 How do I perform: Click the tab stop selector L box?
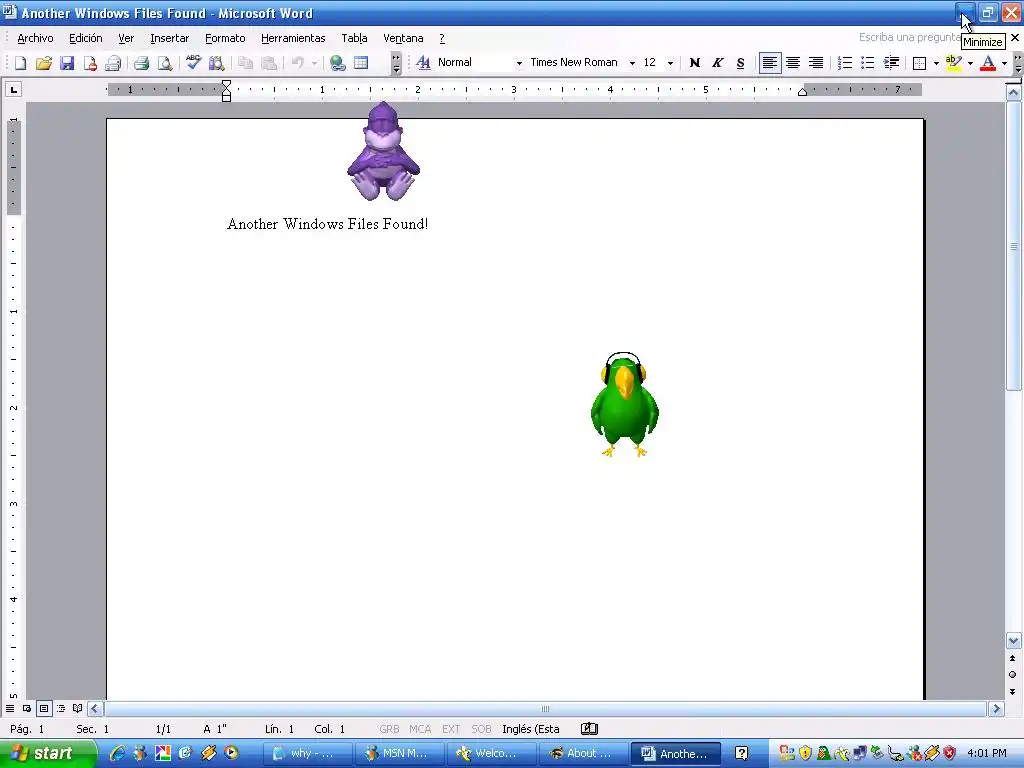click(14, 89)
